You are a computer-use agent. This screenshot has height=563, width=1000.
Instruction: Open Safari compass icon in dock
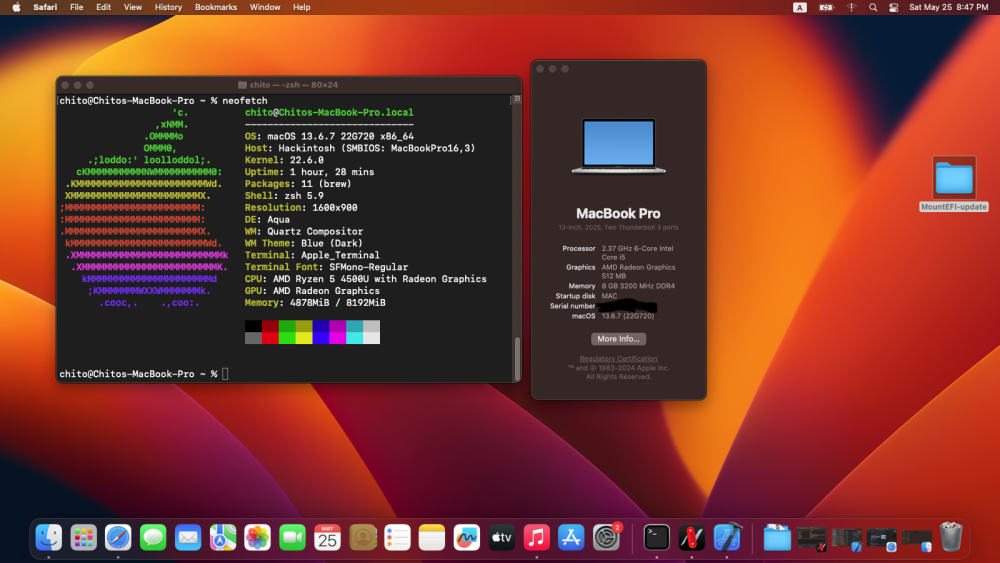click(x=118, y=537)
